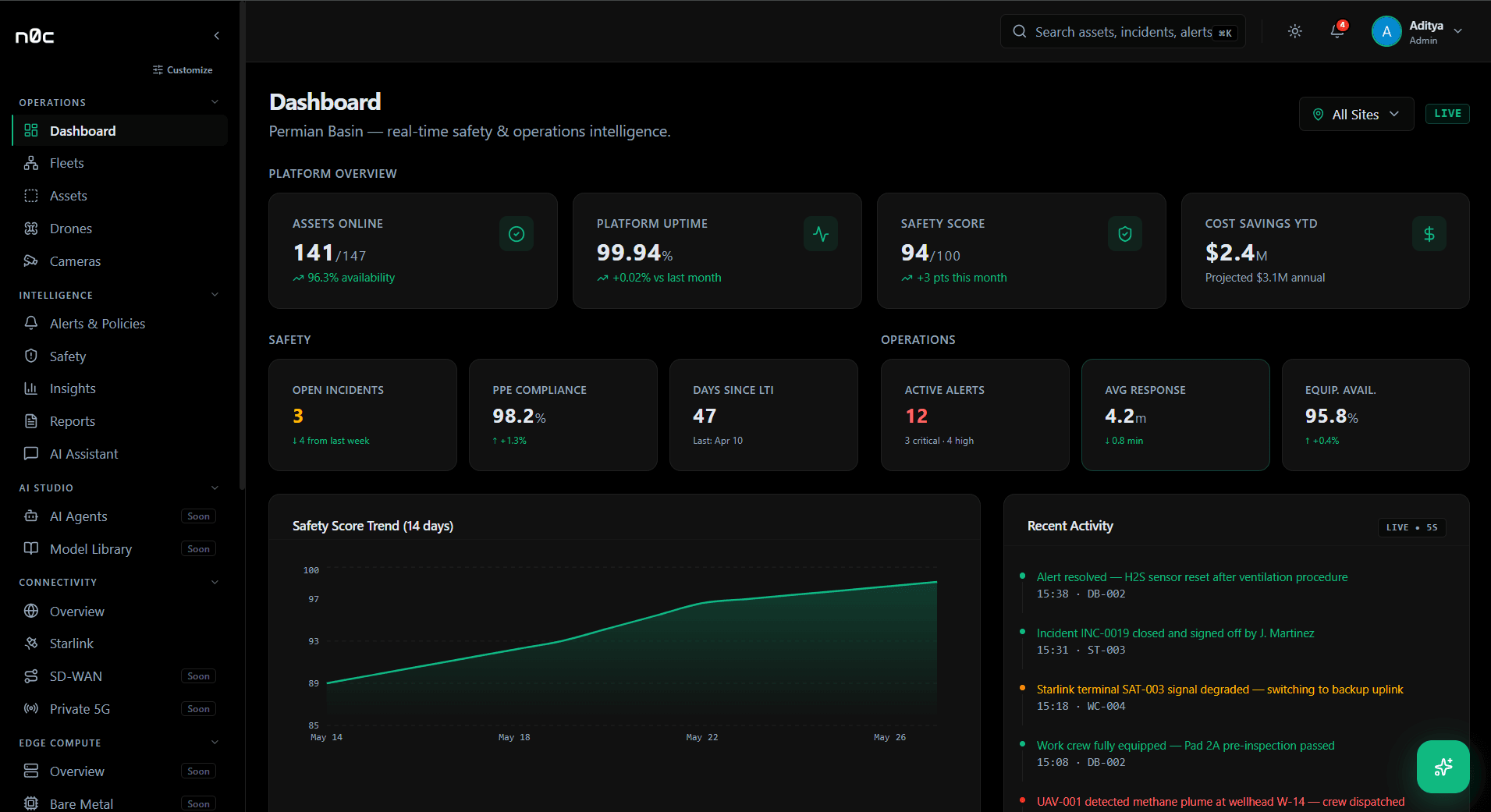Click the AI Agents robot icon
This screenshot has height=812, width=1491.
[31, 516]
